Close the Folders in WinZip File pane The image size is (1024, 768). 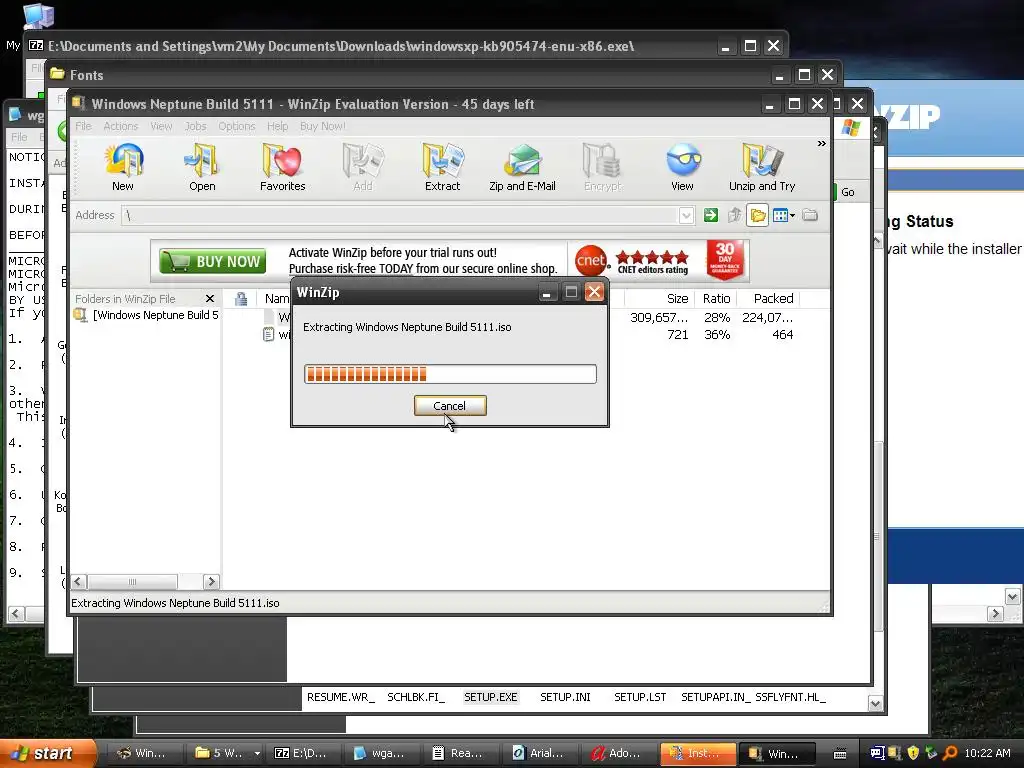pos(210,298)
